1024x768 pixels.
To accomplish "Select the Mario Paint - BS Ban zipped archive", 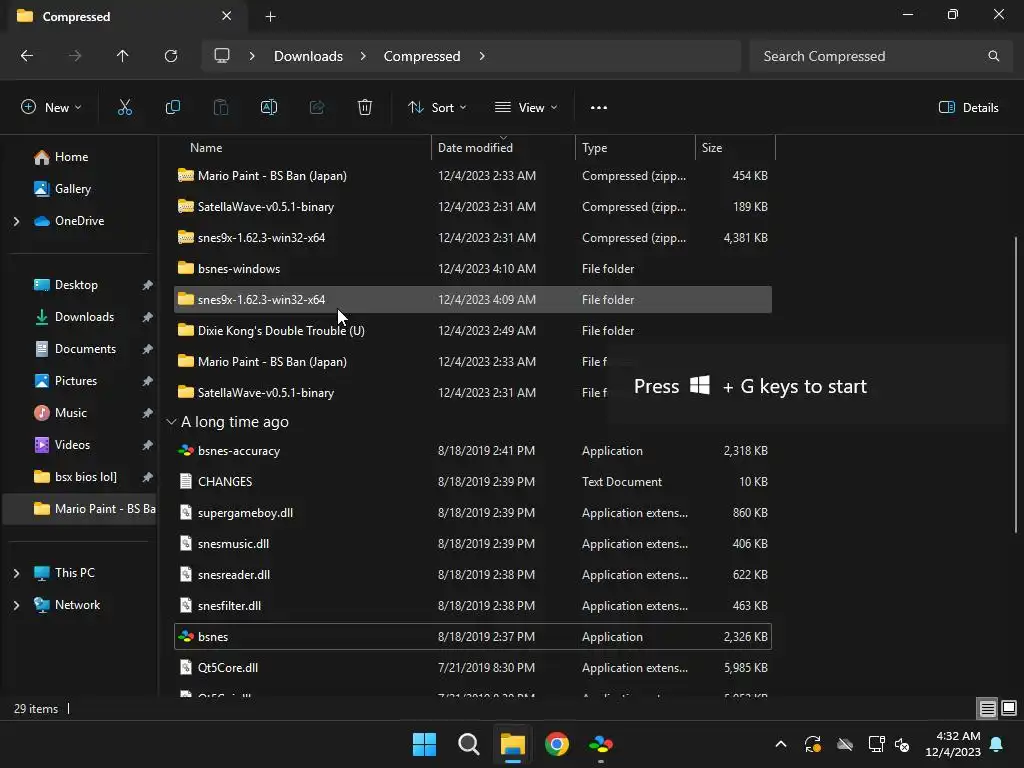I will [x=473, y=176].
